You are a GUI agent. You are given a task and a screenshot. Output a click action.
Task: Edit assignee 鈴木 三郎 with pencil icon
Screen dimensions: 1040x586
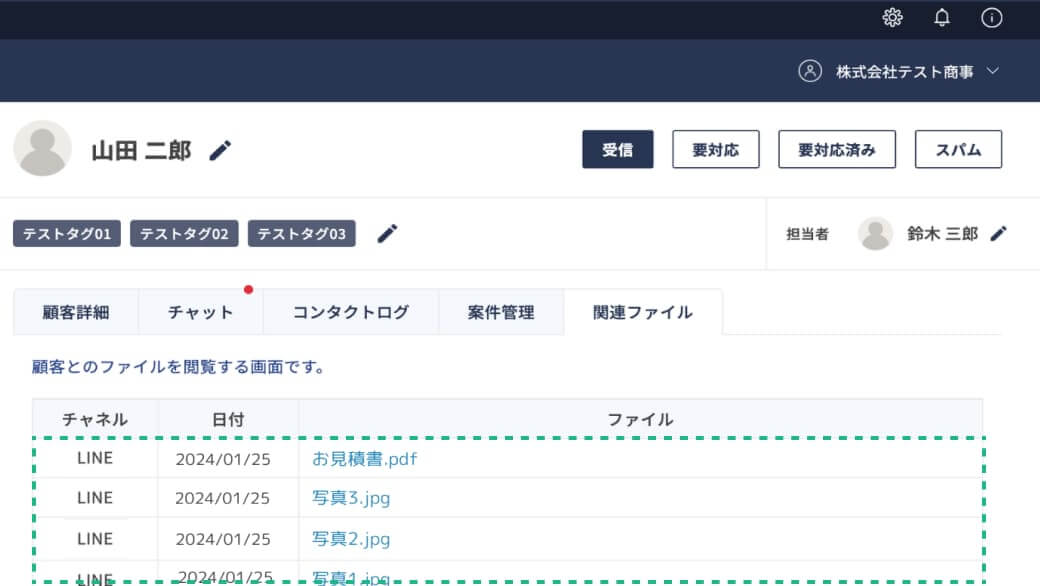(998, 233)
